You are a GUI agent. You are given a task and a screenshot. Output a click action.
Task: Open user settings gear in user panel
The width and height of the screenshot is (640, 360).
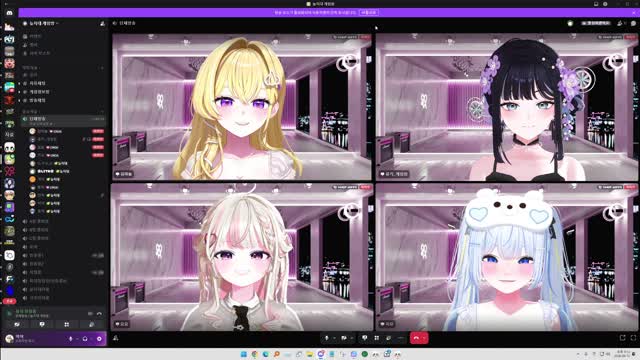[x=99, y=339]
